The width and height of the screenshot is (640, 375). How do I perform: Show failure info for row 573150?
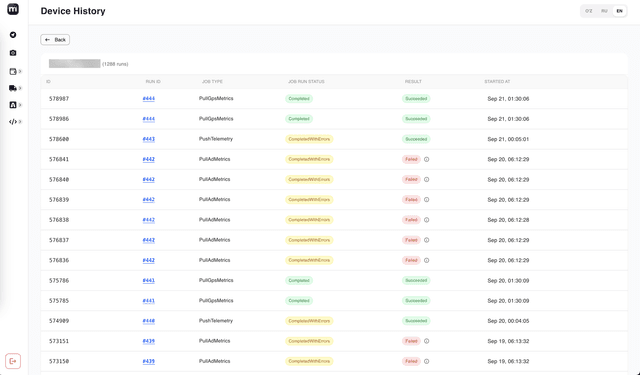427,361
